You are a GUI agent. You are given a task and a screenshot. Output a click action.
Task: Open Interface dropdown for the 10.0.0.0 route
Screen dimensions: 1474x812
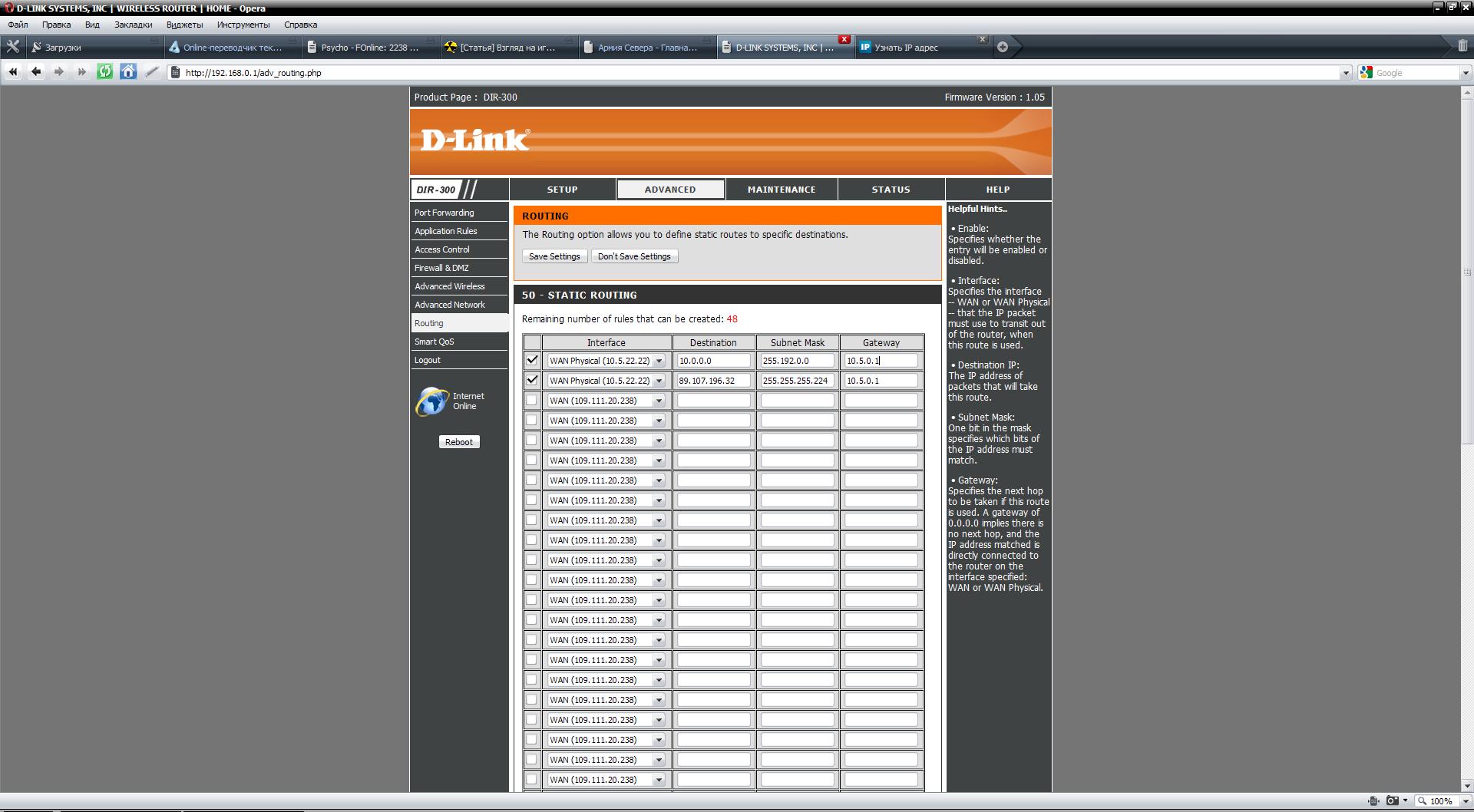point(606,360)
